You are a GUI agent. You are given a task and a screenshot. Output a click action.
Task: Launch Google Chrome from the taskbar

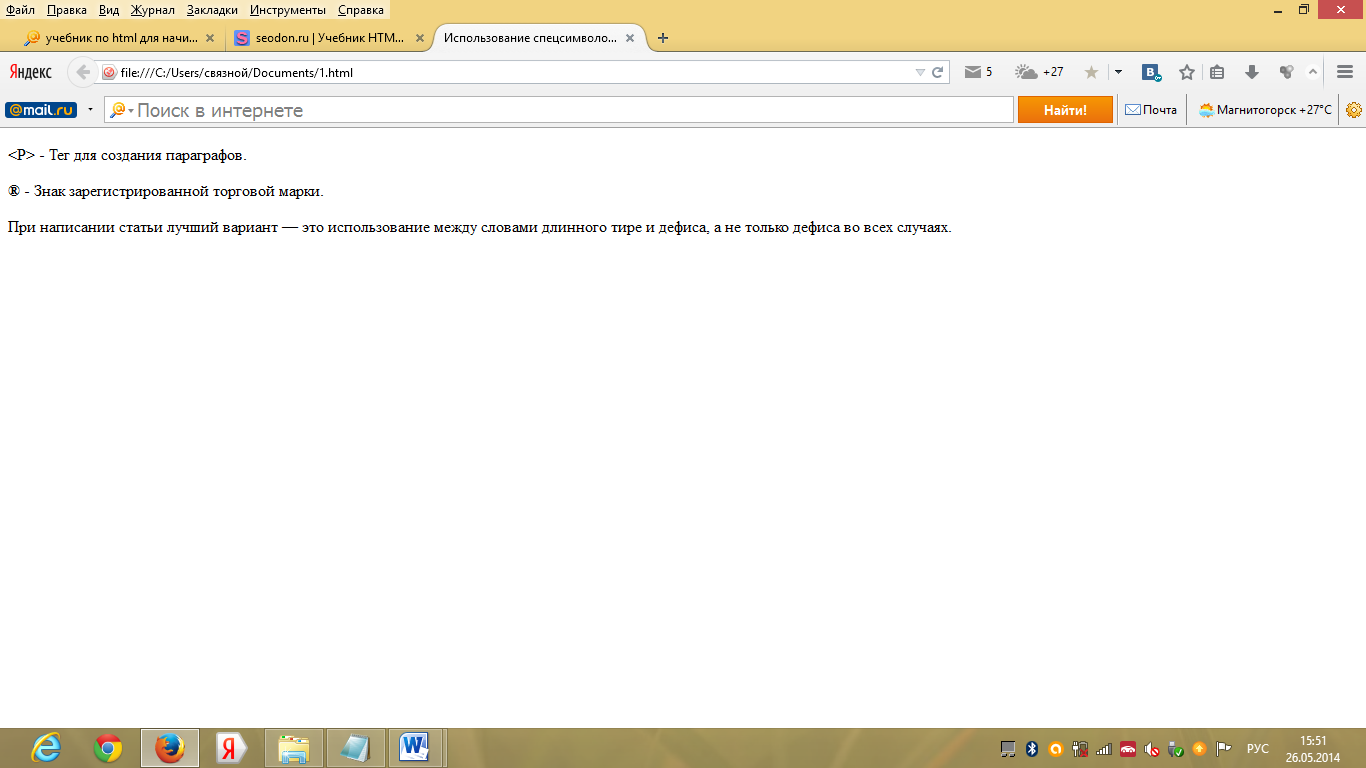tap(108, 748)
